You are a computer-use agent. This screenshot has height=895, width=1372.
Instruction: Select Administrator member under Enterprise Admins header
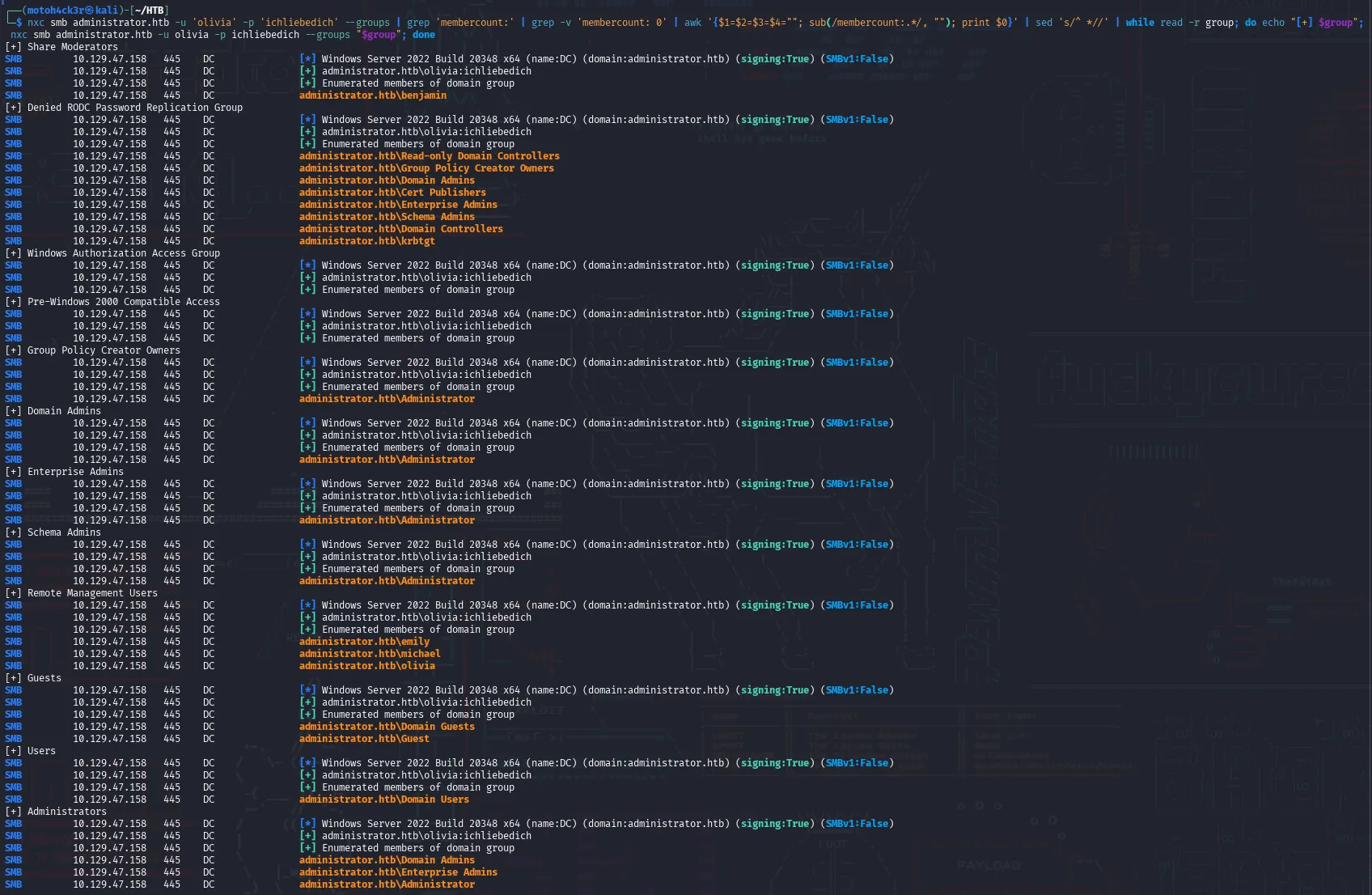[387, 520]
